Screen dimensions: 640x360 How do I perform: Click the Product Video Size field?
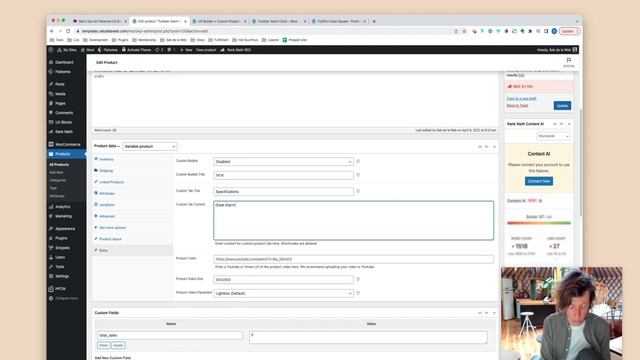coord(283,280)
